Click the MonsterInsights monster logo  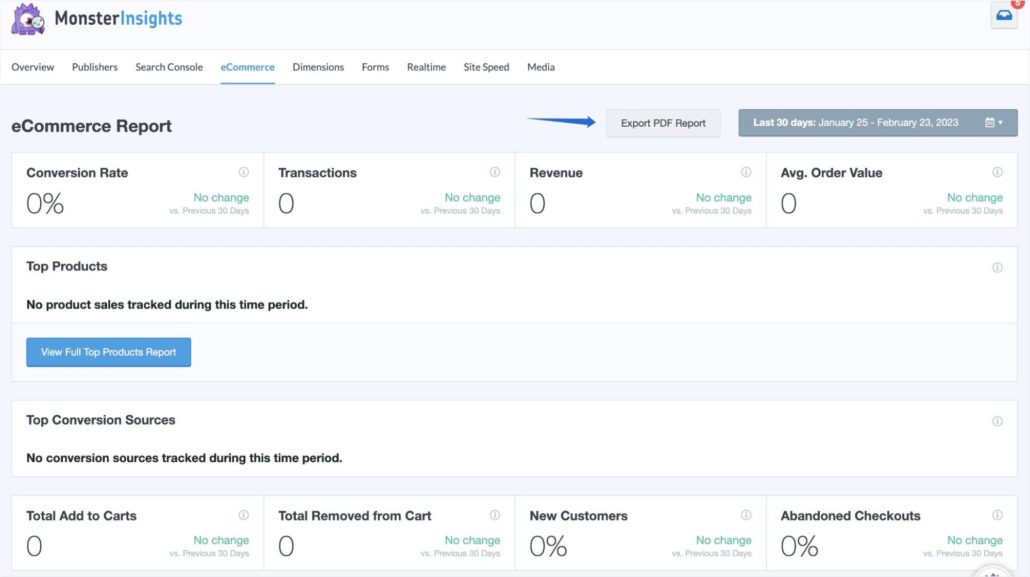(x=28, y=18)
